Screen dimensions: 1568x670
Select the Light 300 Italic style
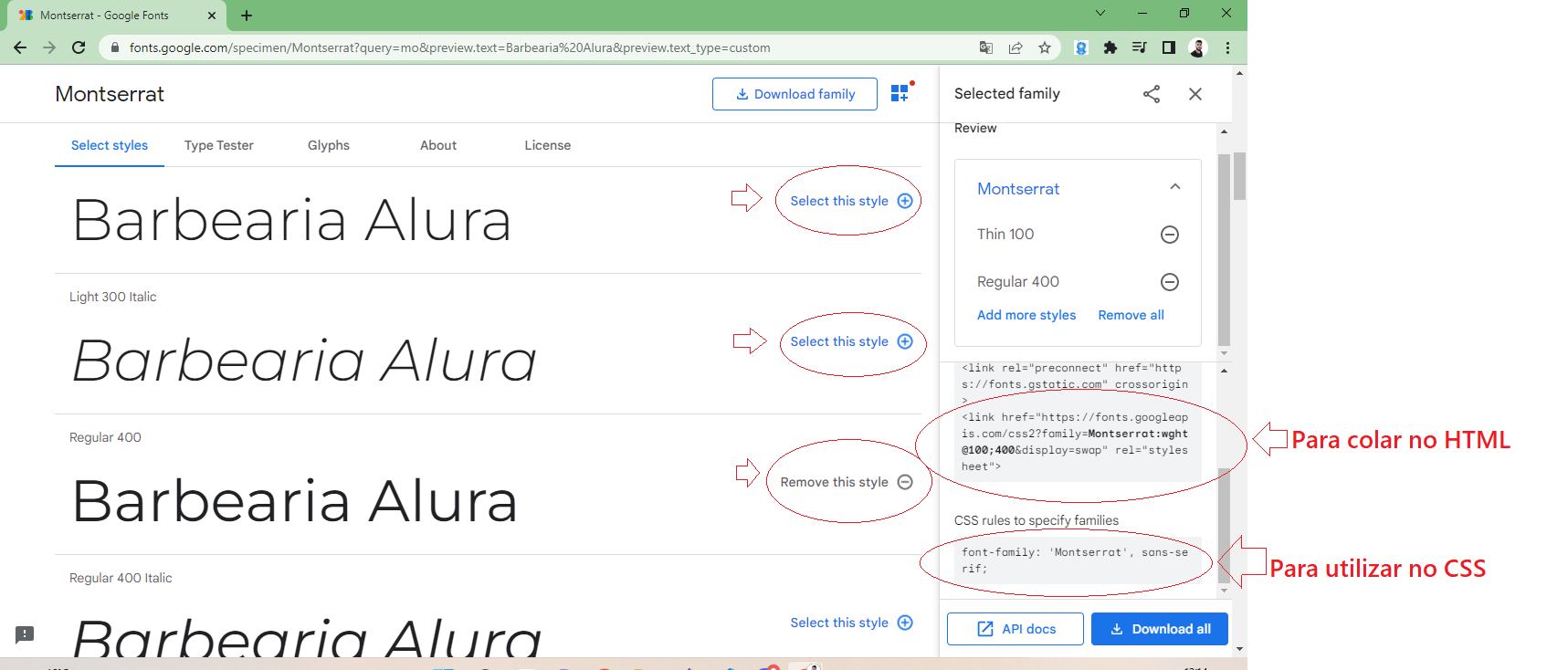(851, 341)
